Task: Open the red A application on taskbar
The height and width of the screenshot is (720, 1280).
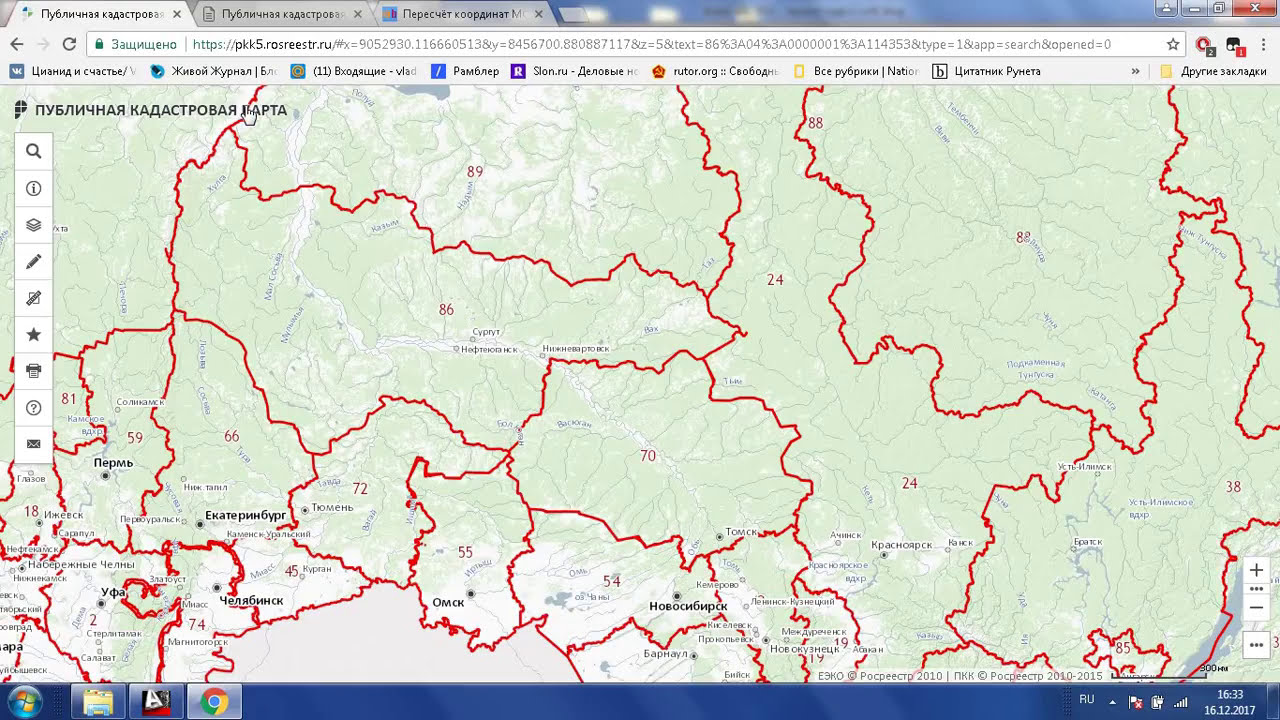Action: (156, 702)
